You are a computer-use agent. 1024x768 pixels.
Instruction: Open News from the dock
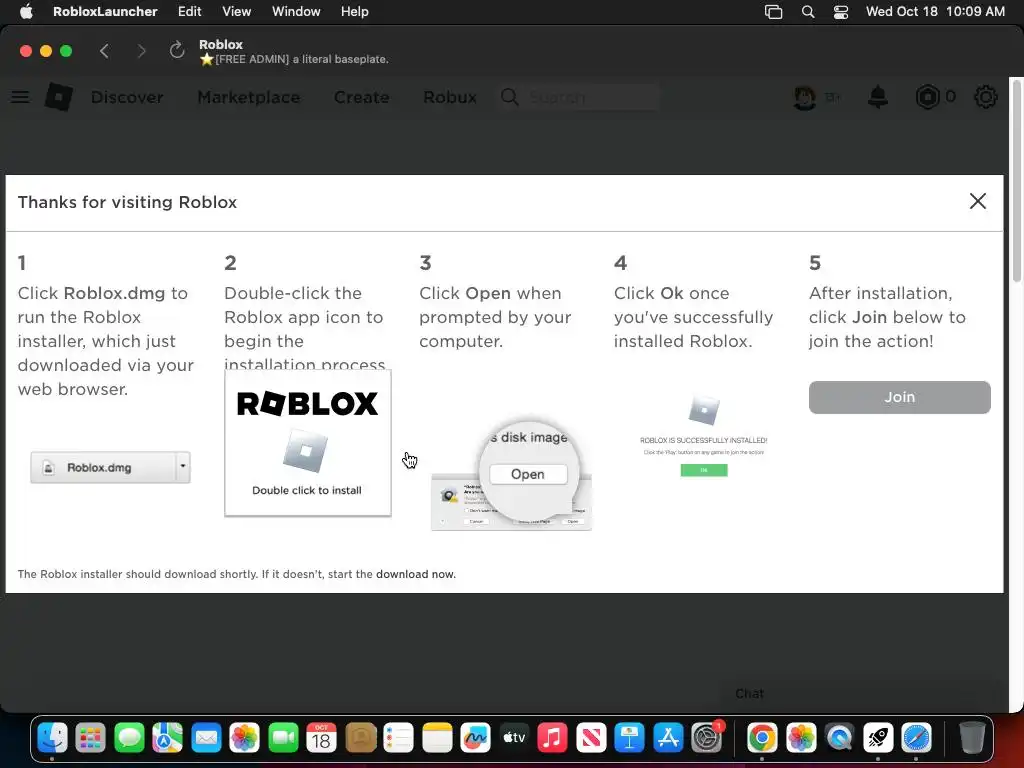[x=591, y=739]
